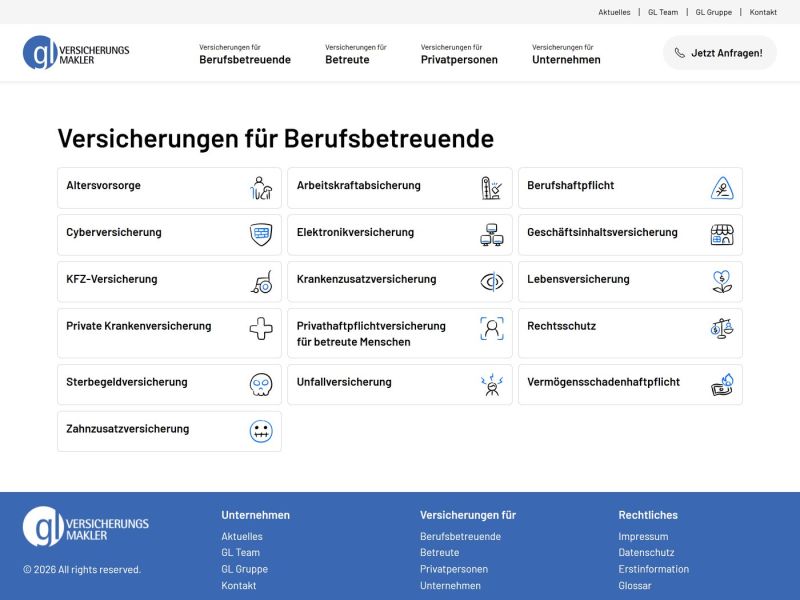This screenshot has width=800, height=600.
Task: Click the Zahnzusatzversicherung teeth face icon
Action: pyautogui.click(x=261, y=432)
